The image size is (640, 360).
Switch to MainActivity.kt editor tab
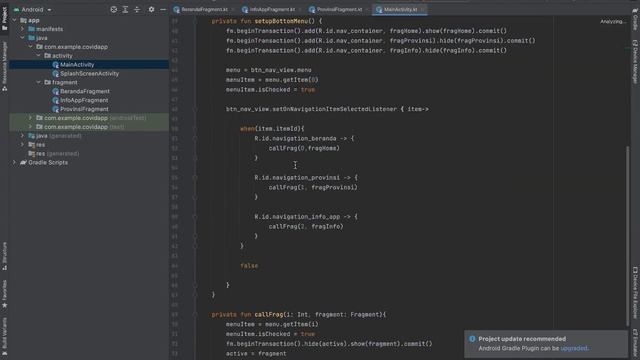point(400,9)
